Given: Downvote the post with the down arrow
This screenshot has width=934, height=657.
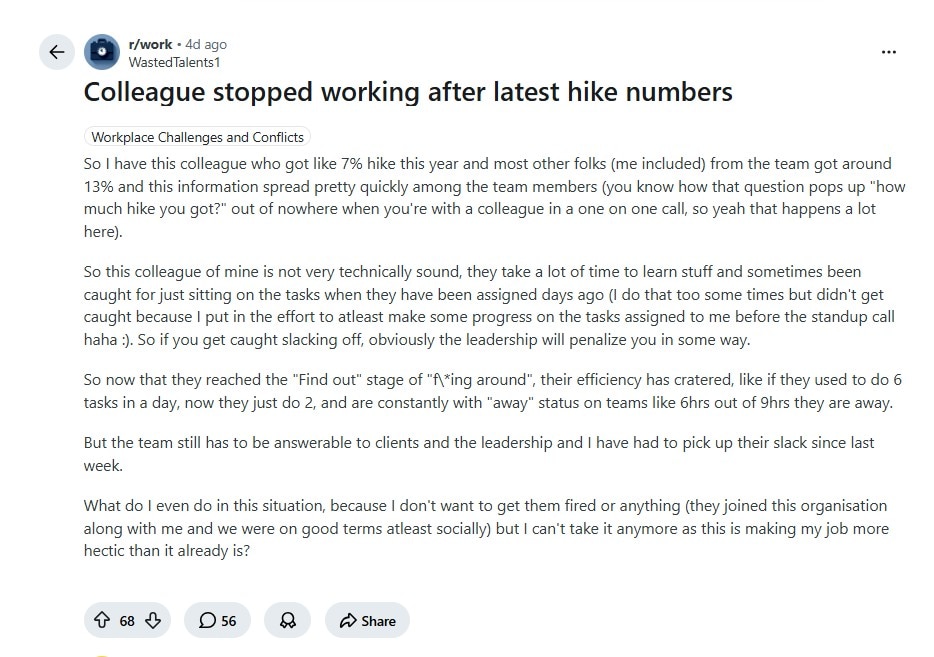Looking at the screenshot, I should [x=153, y=620].
